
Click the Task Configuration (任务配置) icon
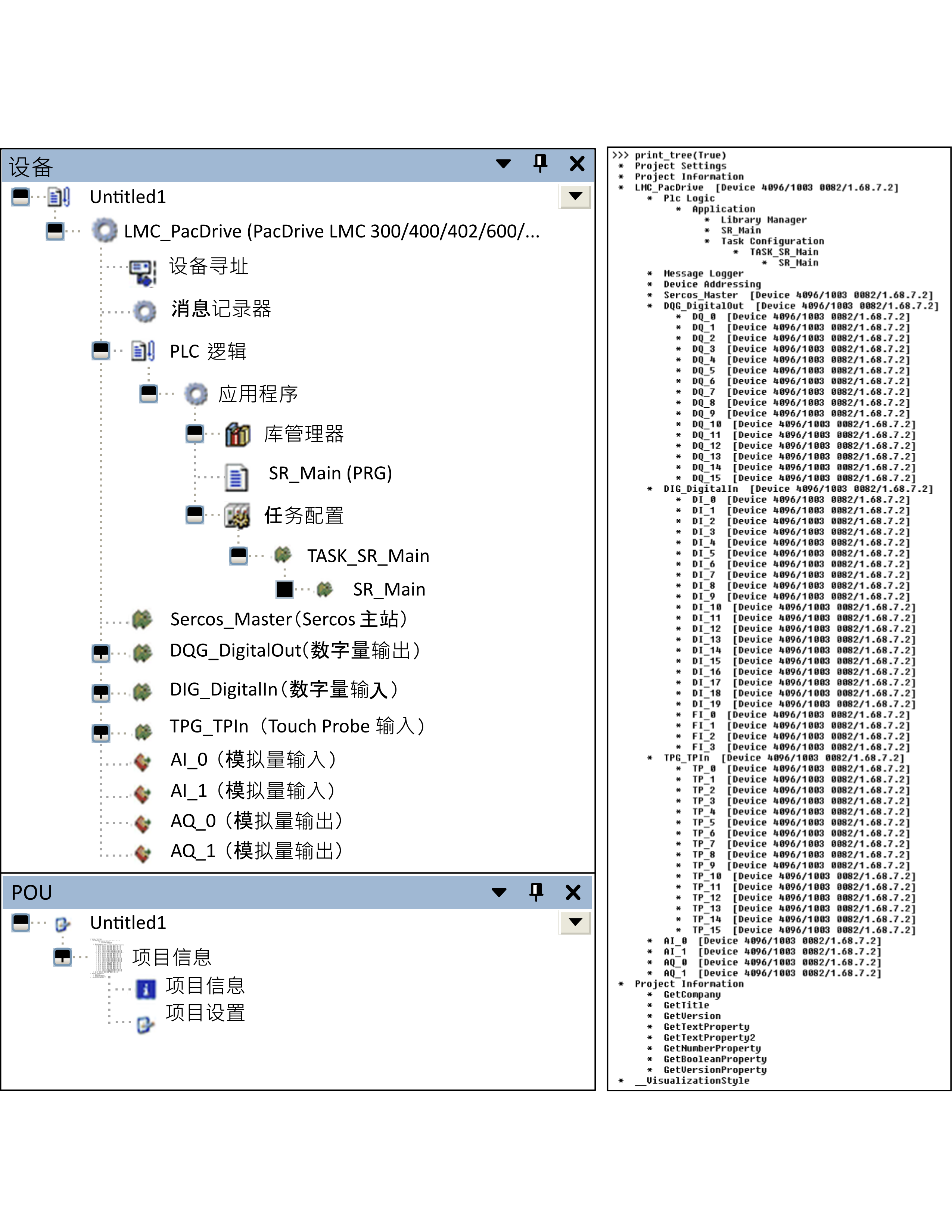(237, 515)
